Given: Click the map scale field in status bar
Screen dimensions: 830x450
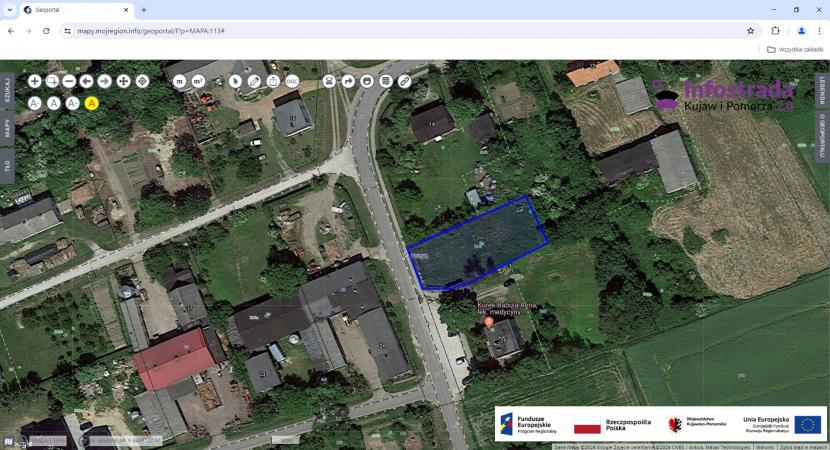Looking at the screenshot, I should [47, 440].
